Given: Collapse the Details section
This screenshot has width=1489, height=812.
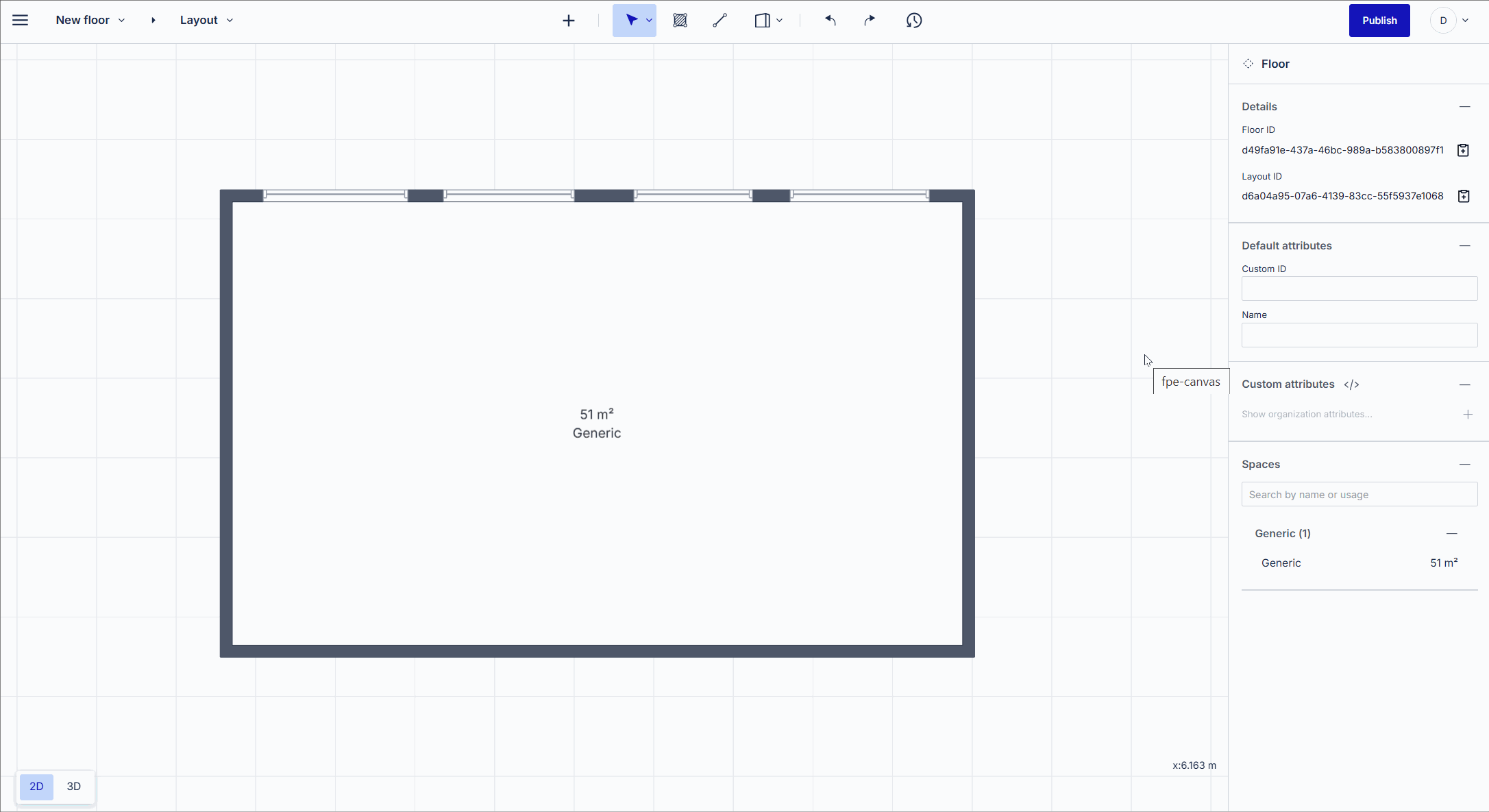Looking at the screenshot, I should [x=1465, y=107].
